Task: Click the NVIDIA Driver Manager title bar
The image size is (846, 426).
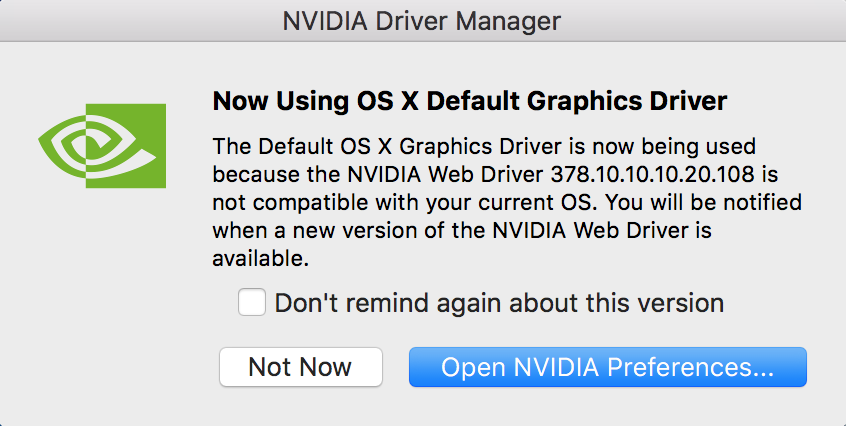Action: [x=423, y=20]
